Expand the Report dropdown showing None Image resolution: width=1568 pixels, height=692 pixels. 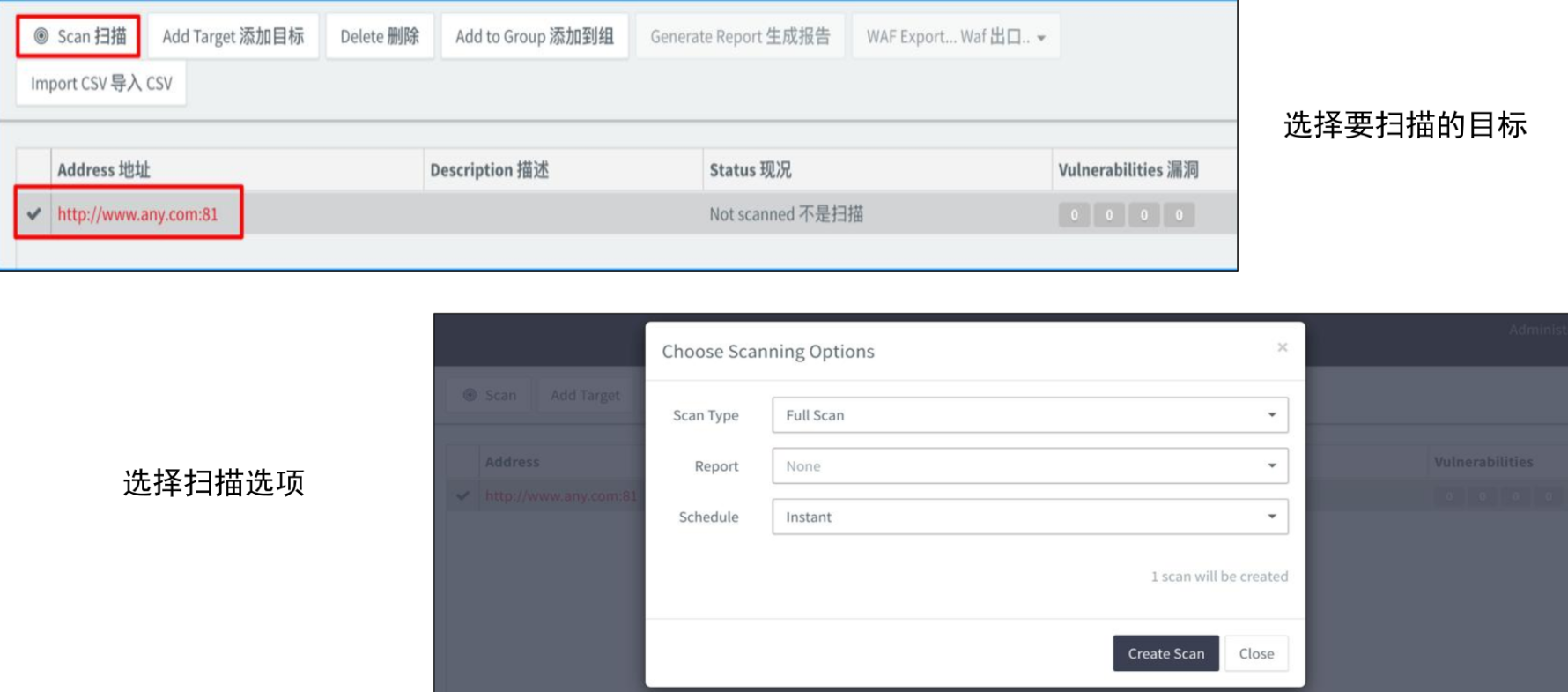pos(1029,466)
